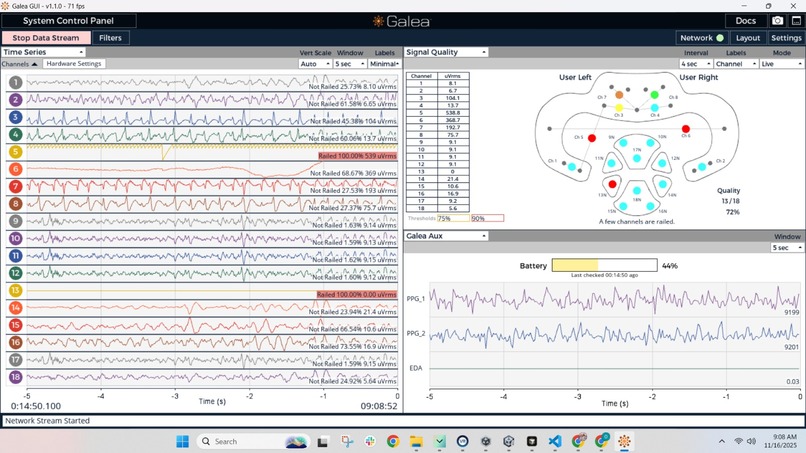Click the cyan 12N electrode on head map

point(662,163)
